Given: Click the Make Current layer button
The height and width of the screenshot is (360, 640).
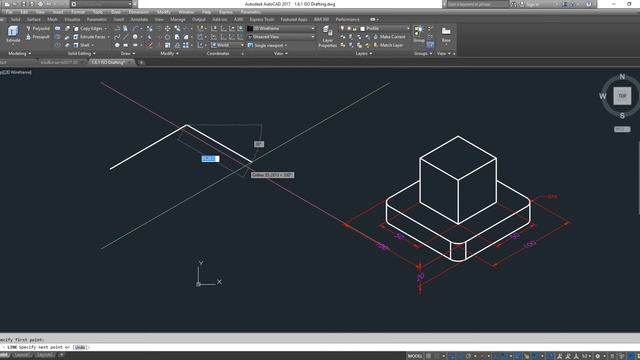Looking at the screenshot, I should (x=389, y=37).
